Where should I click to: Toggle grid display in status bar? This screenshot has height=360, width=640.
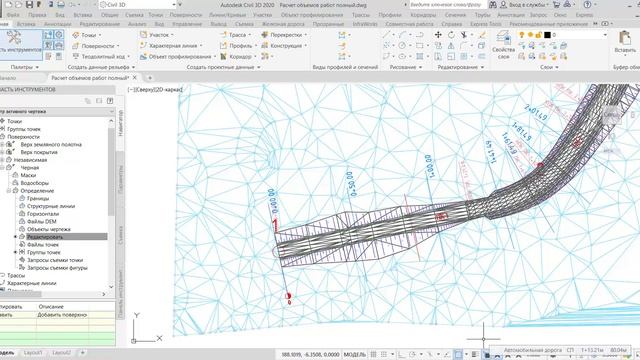click(x=373, y=354)
